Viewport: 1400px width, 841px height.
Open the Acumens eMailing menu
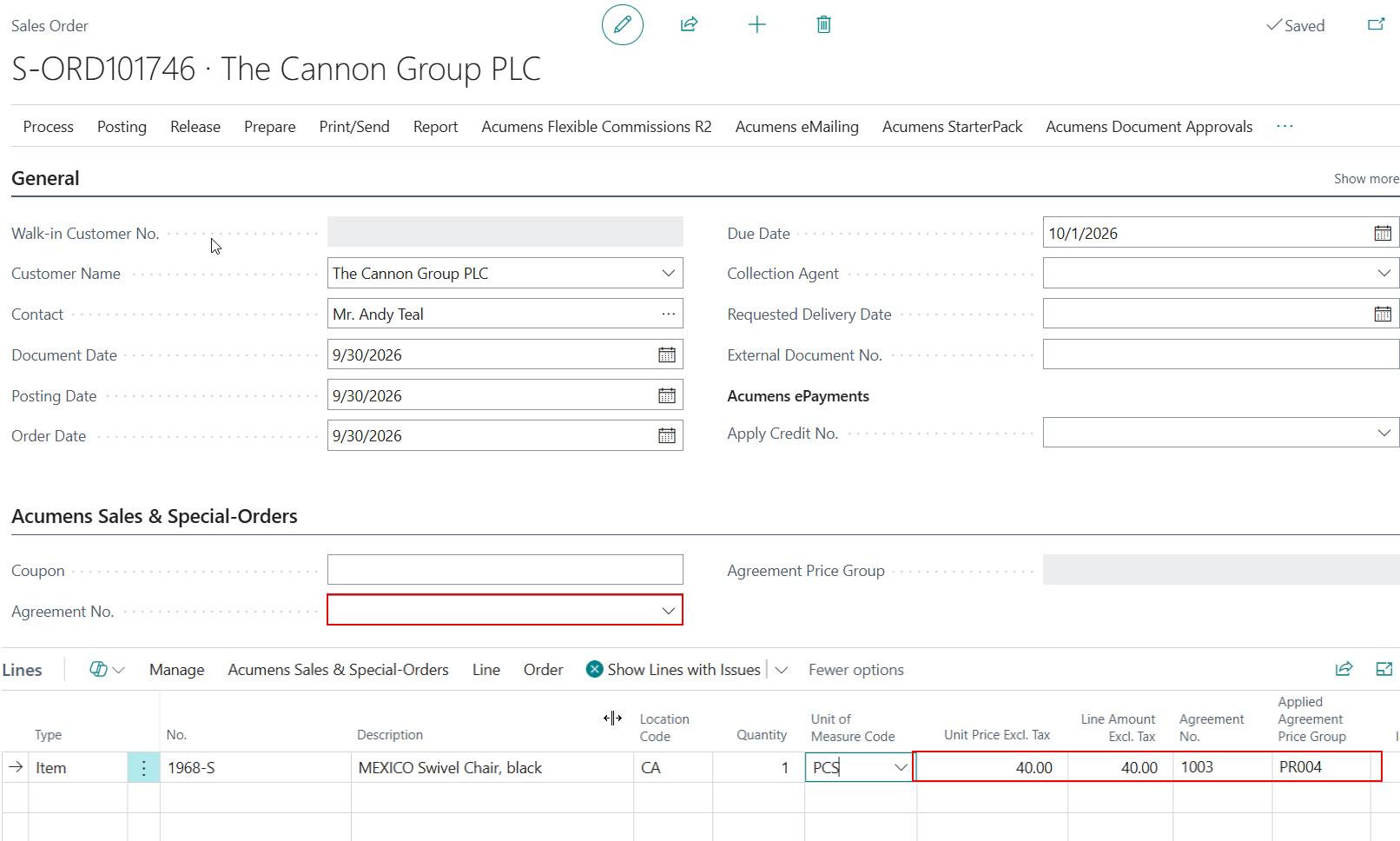point(796,127)
